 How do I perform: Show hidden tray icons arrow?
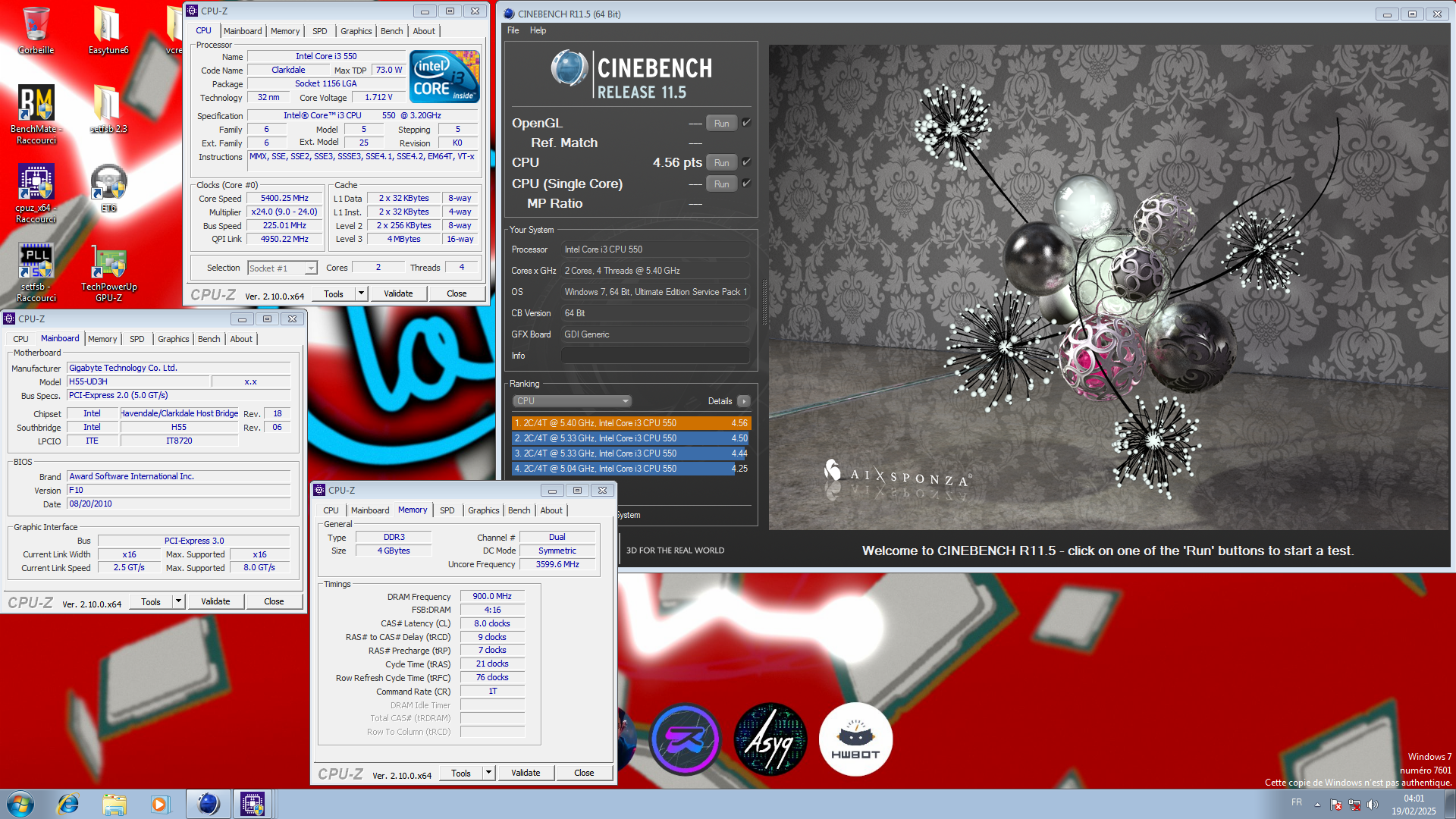click(1317, 805)
